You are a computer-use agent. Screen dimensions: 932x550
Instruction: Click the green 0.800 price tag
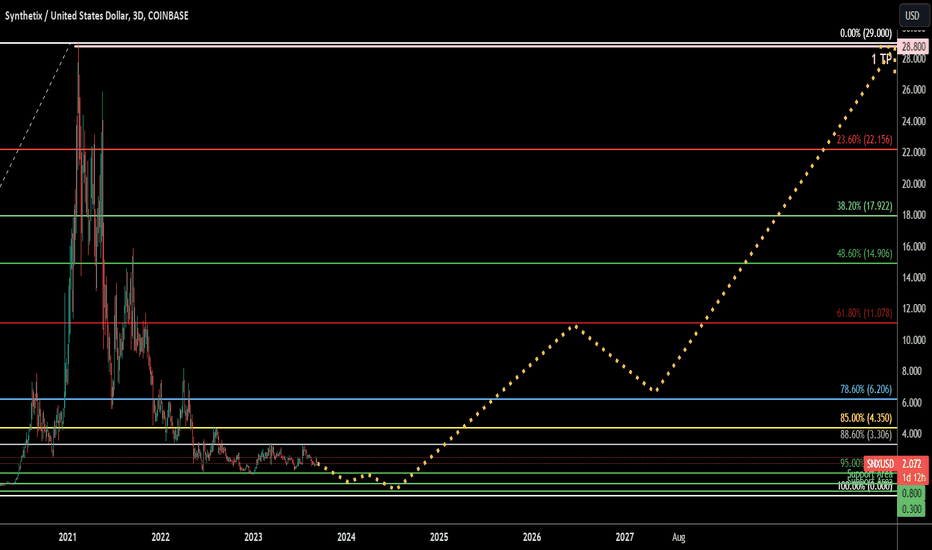pos(911,494)
